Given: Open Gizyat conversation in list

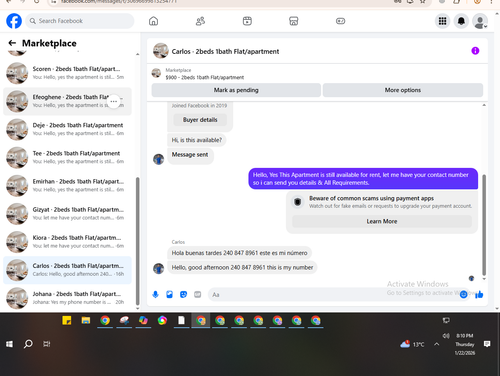Looking at the screenshot, I should tap(67, 214).
